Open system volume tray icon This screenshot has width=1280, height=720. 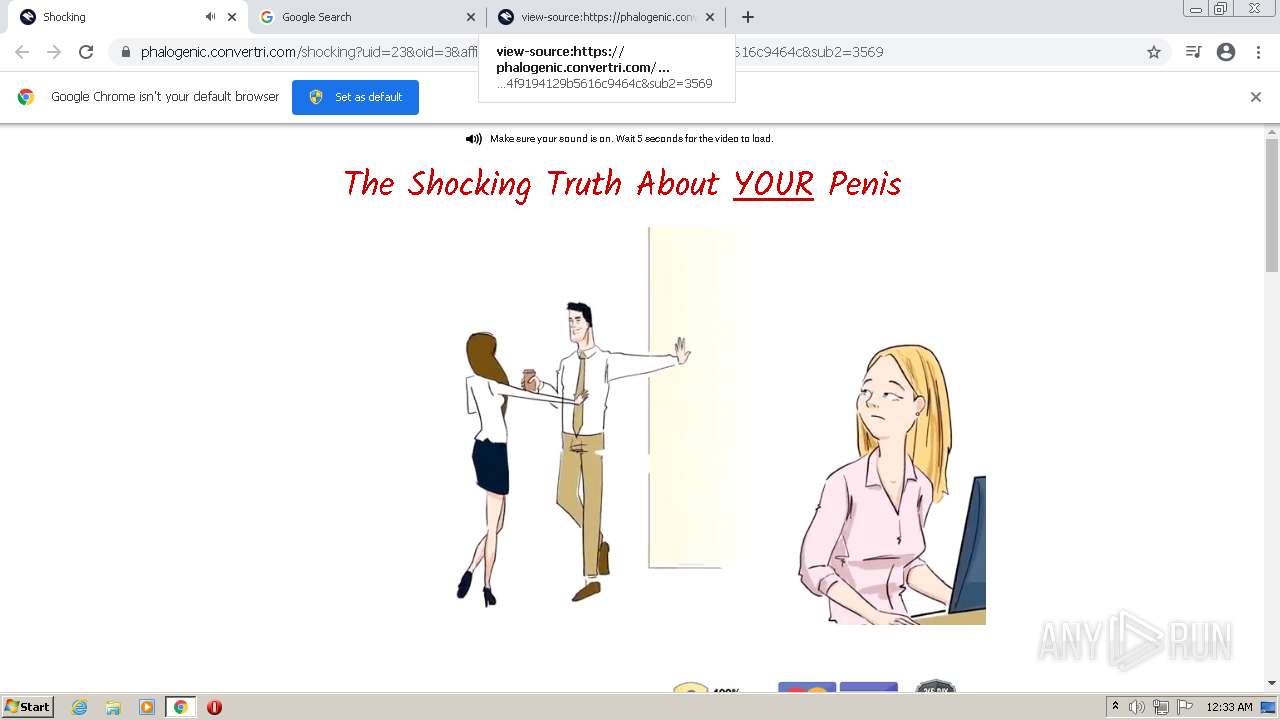[x=1137, y=707]
